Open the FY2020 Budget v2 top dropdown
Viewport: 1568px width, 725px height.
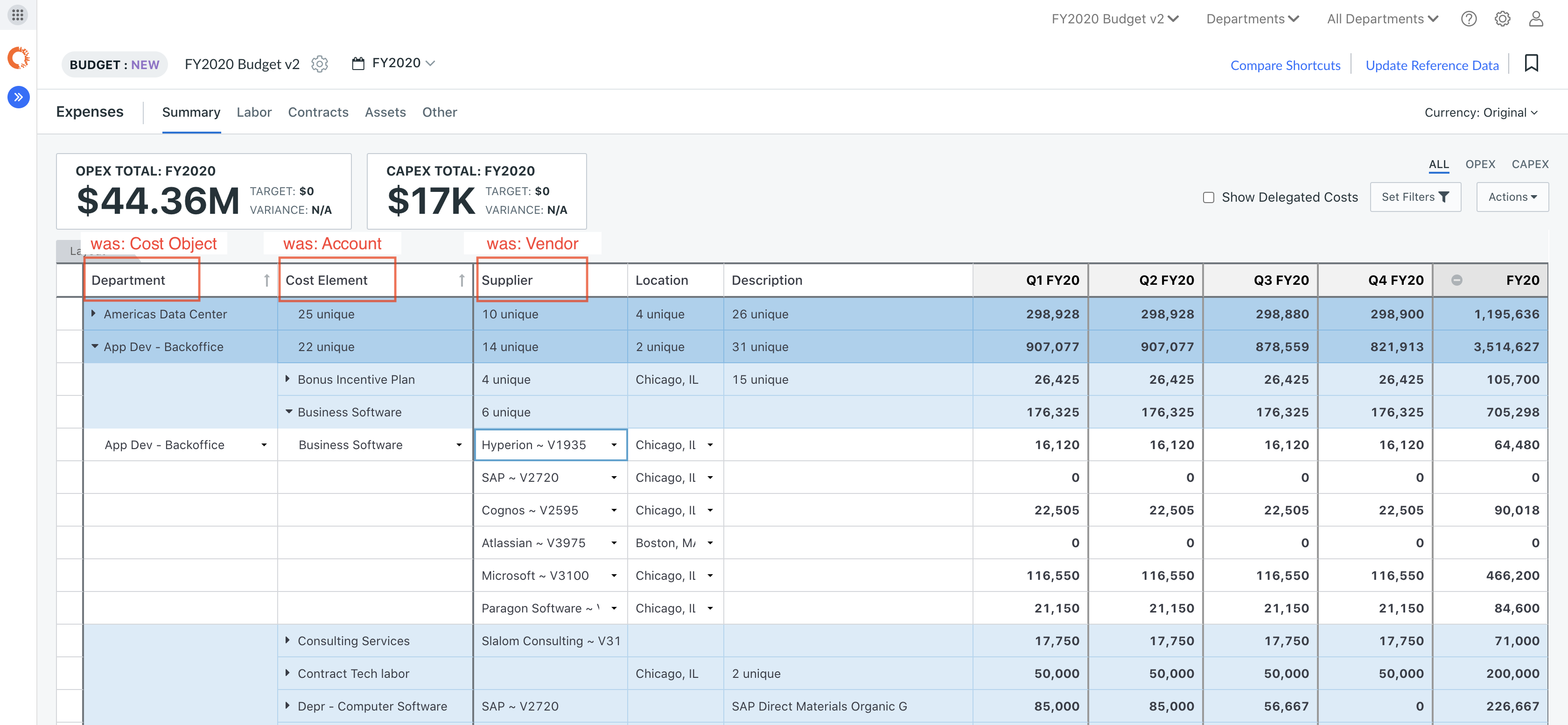(1115, 19)
